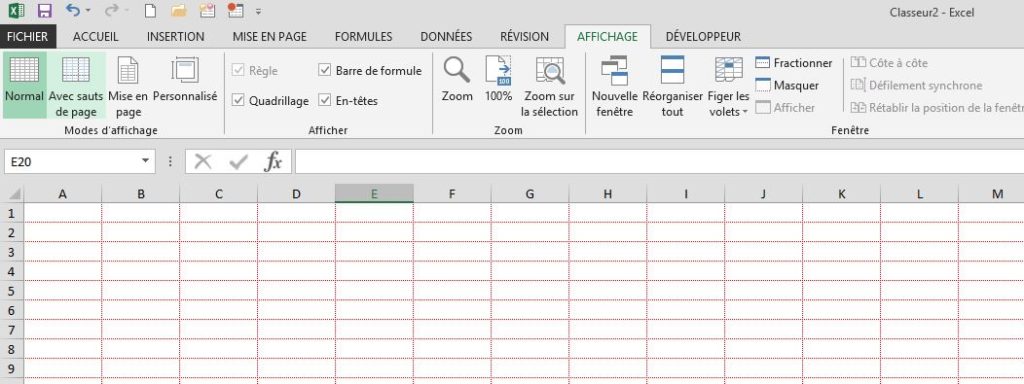Toggle the Règle checkbox

tap(238, 71)
